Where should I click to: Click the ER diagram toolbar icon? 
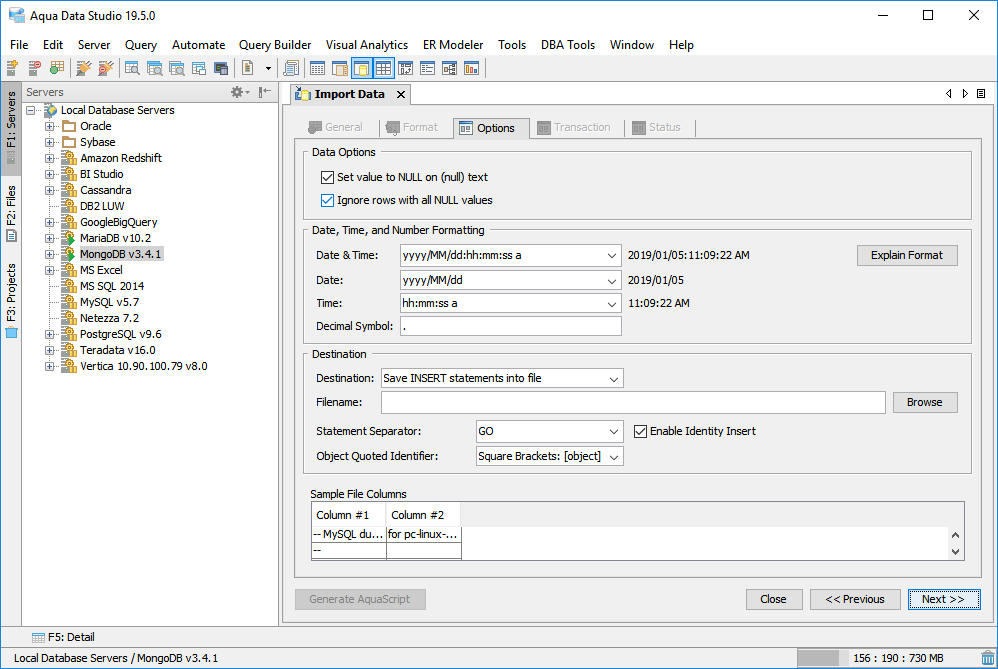coord(449,68)
